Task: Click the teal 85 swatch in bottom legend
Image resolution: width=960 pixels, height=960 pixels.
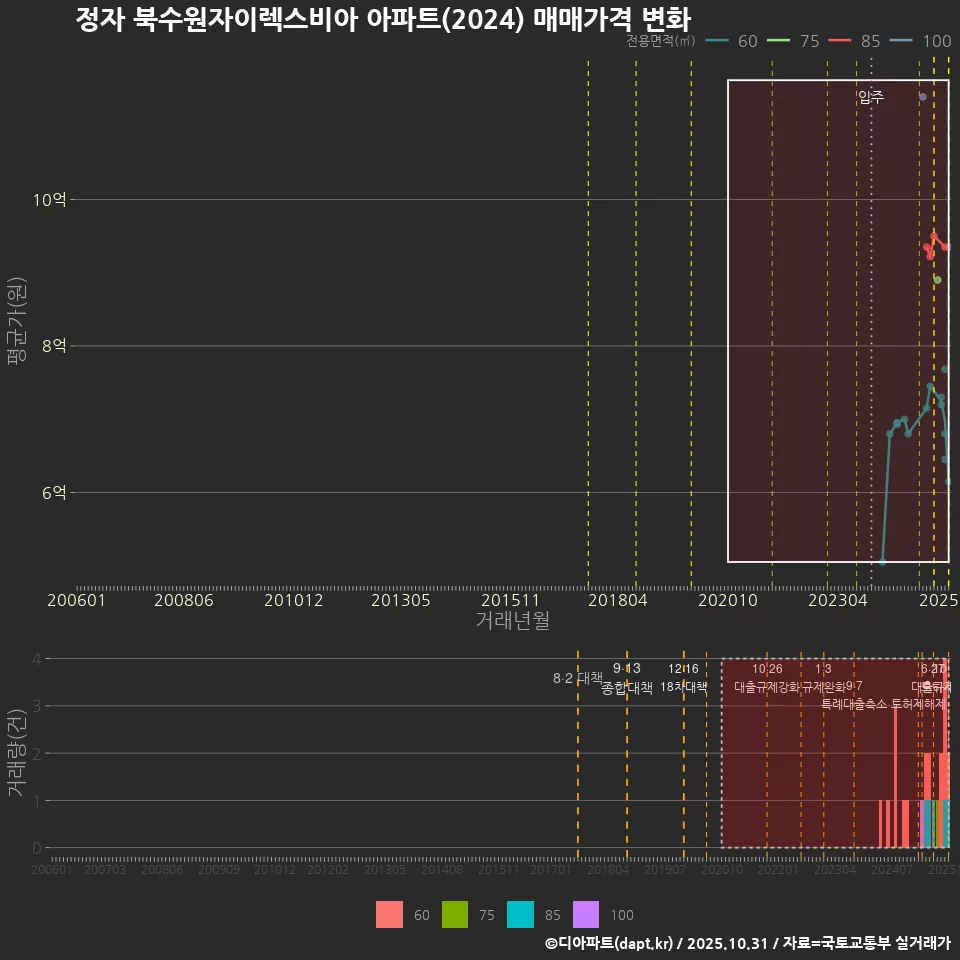Action: pyautogui.click(x=521, y=914)
